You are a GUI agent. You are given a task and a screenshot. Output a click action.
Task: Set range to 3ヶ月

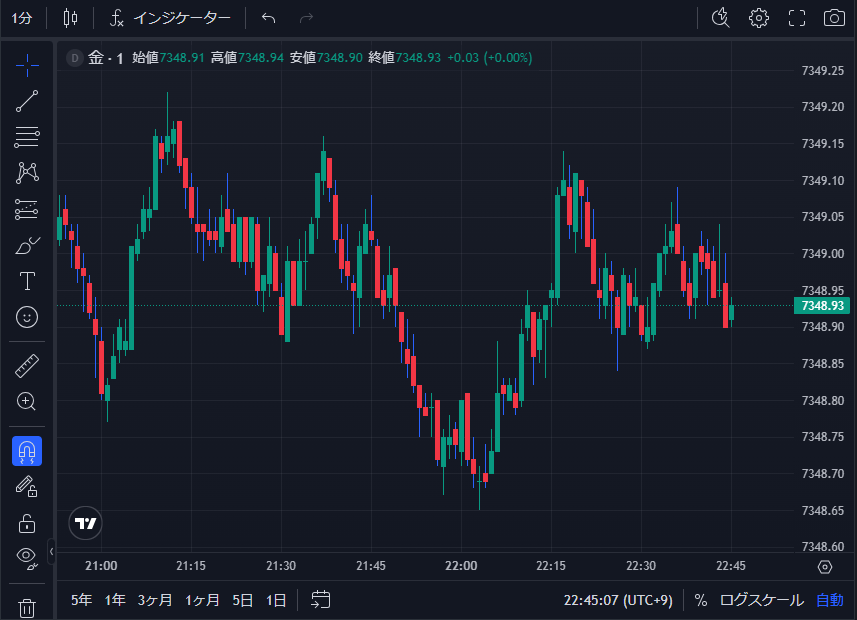click(155, 600)
